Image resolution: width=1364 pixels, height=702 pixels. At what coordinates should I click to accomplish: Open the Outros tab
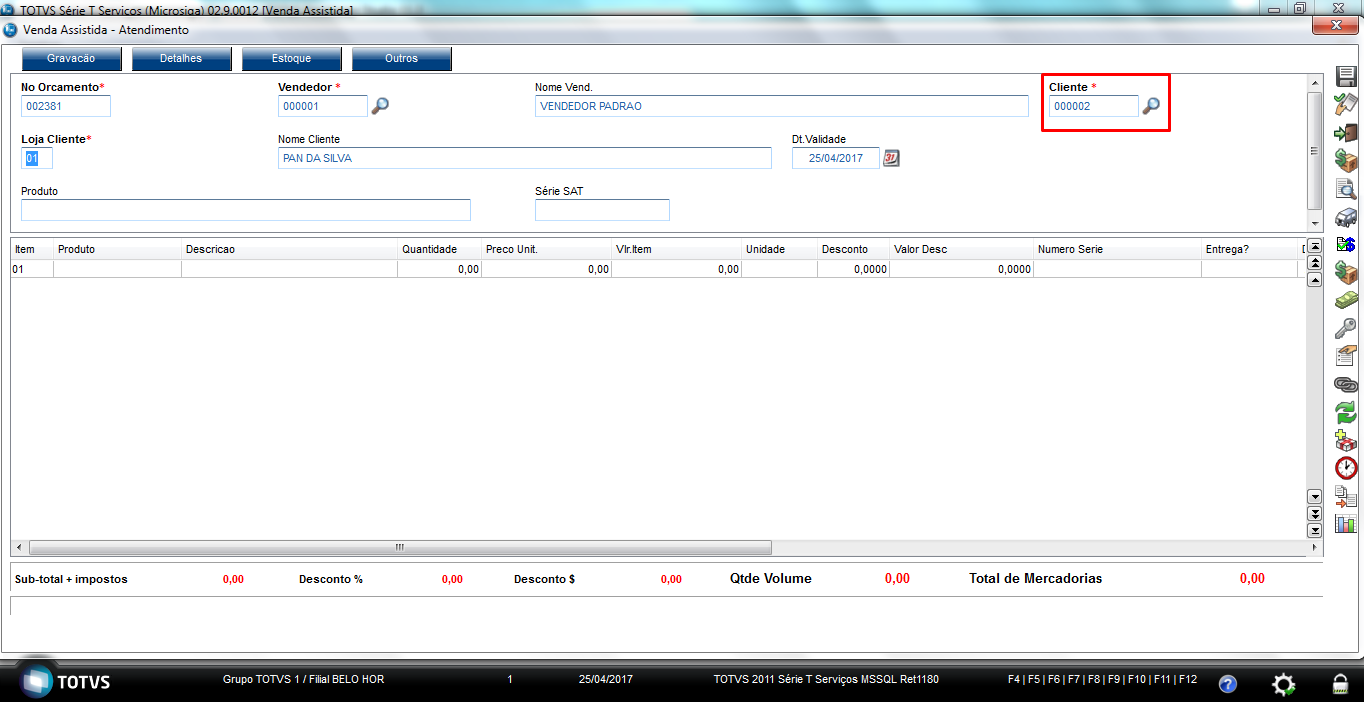point(401,59)
